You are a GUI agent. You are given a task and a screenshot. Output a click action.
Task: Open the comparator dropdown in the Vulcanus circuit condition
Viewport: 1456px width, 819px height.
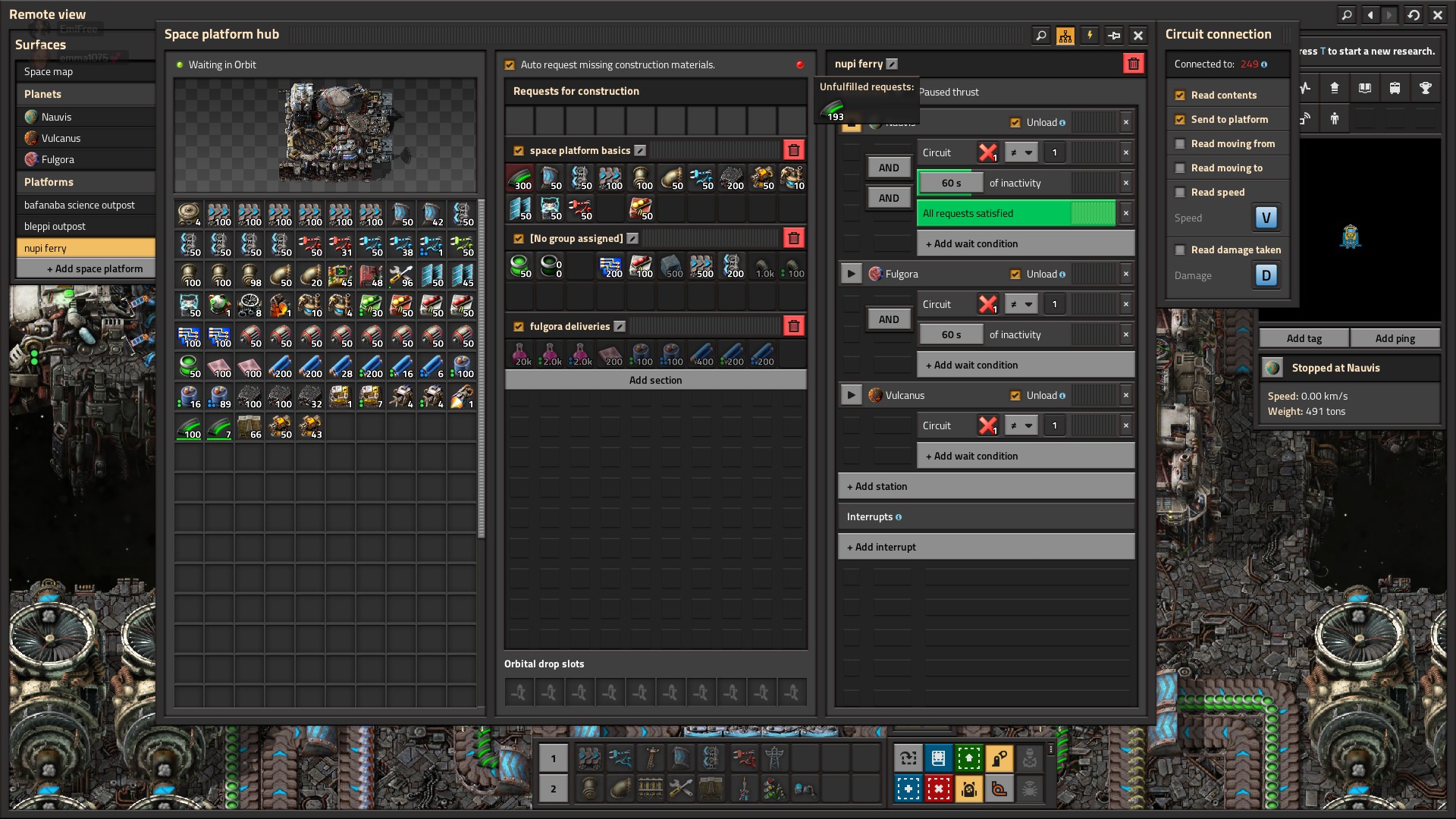(x=1021, y=425)
